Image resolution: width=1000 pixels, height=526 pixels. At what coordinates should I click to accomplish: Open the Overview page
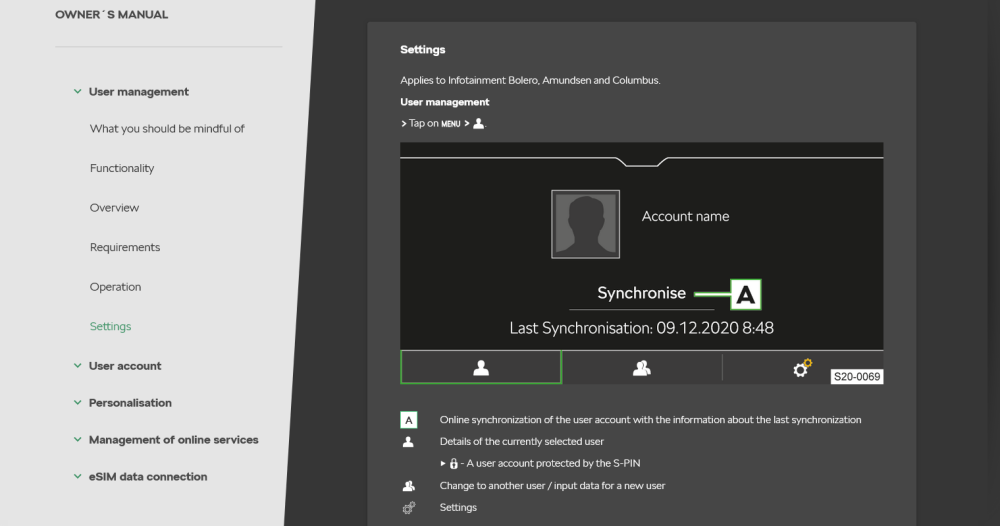coord(114,208)
